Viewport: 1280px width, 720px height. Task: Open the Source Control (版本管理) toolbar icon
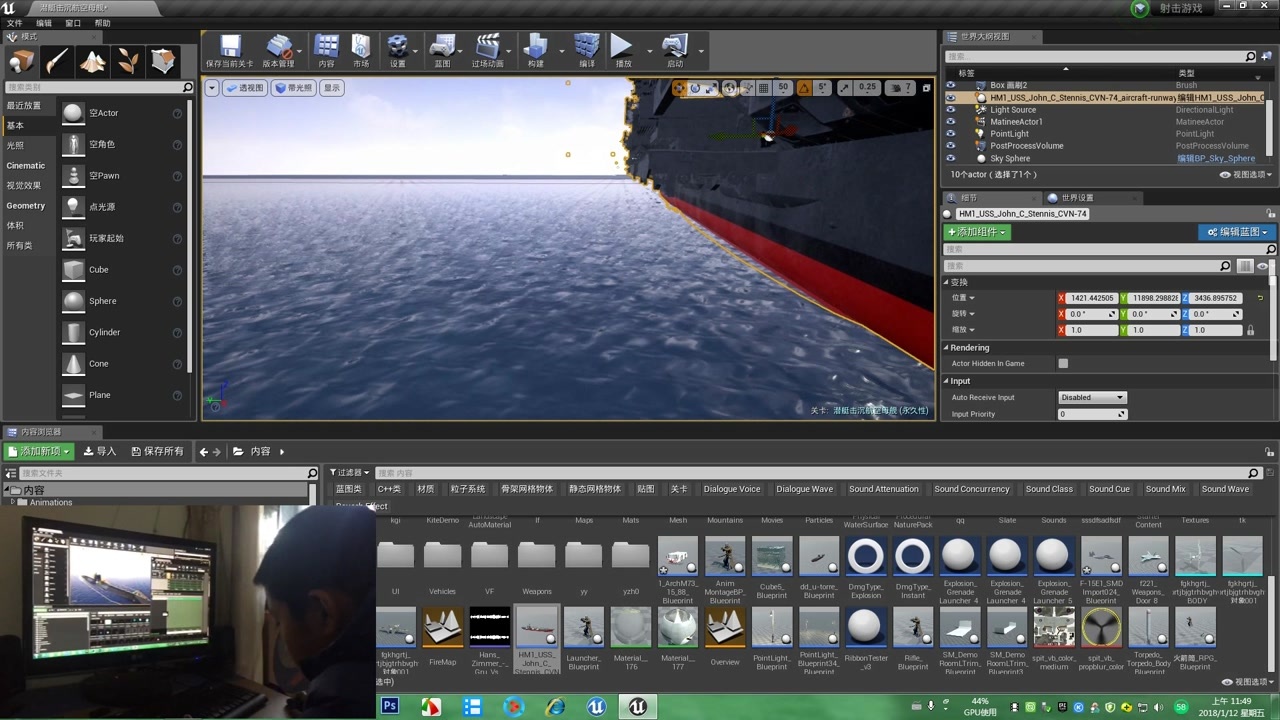(279, 50)
